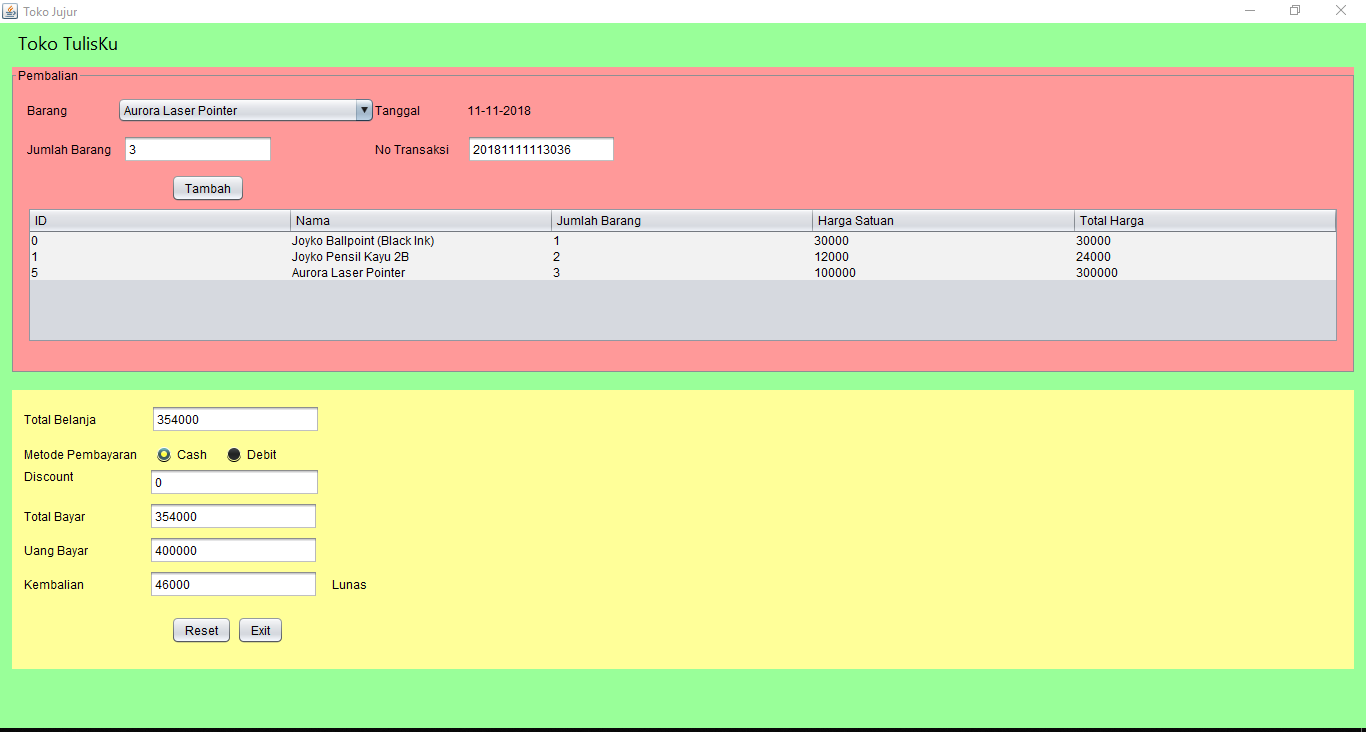Click the Java icon in the title bar
Viewport: 1366px width, 732px height.
10,11
